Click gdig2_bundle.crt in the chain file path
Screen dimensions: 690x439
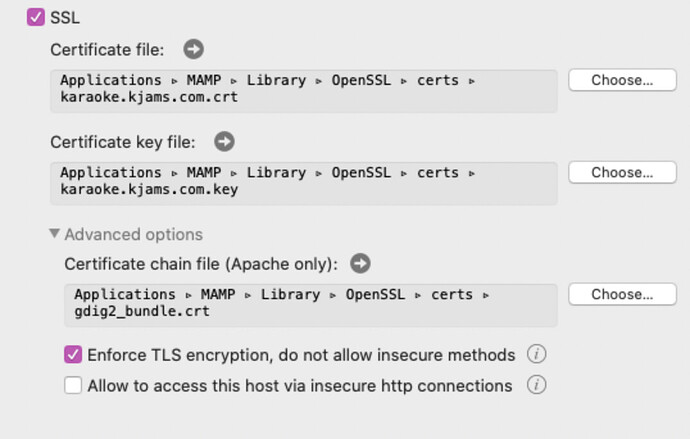(x=141, y=311)
